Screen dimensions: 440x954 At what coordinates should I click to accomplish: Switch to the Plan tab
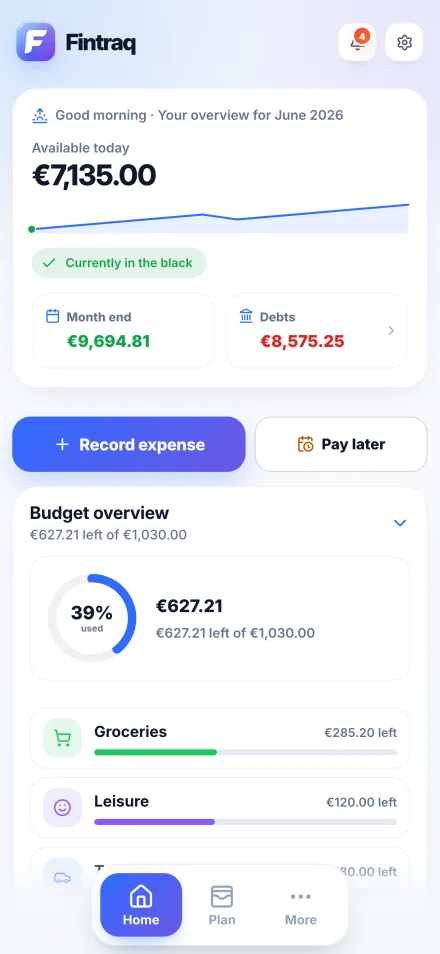(222, 905)
